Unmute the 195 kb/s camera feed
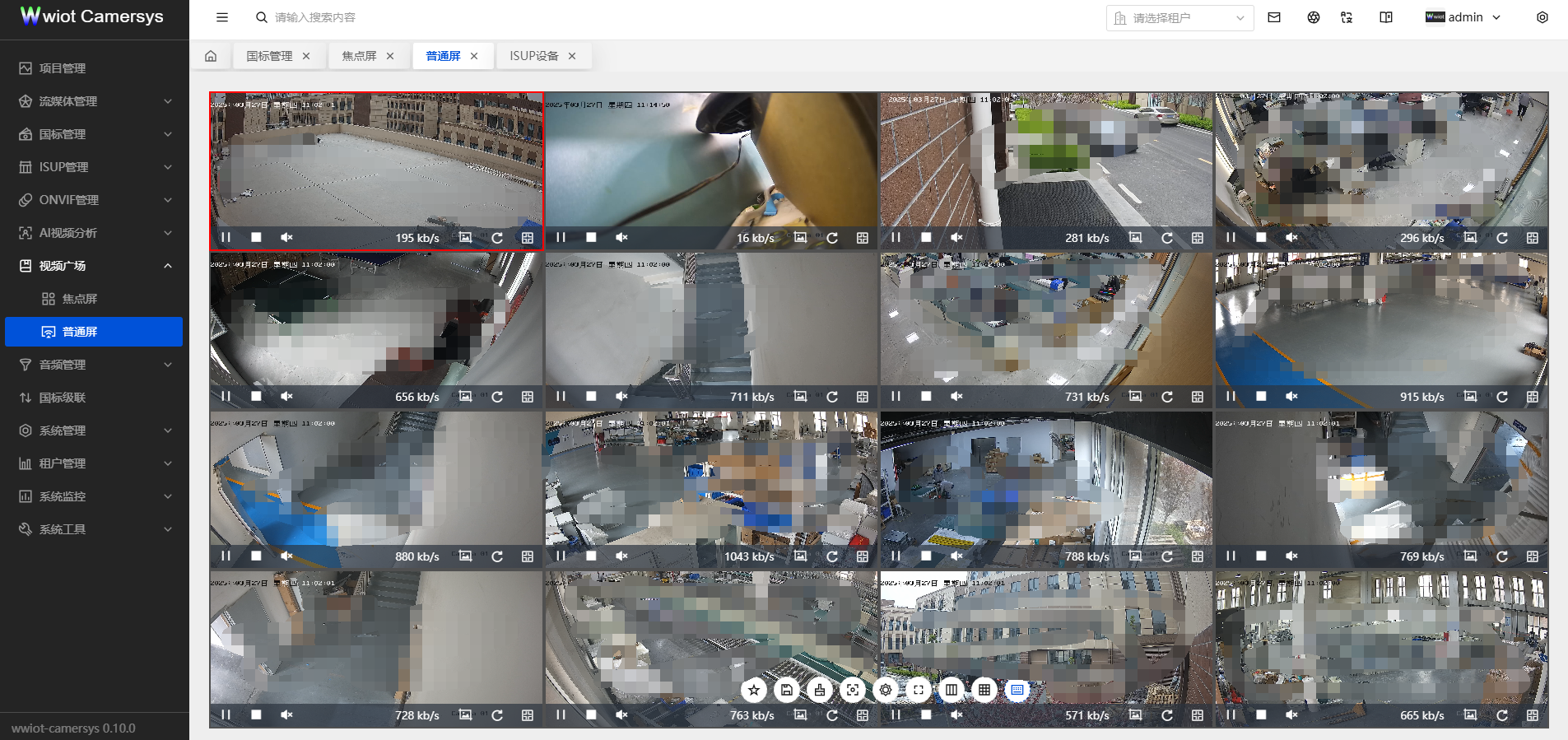The width and height of the screenshot is (1568, 740). click(286, 238)
